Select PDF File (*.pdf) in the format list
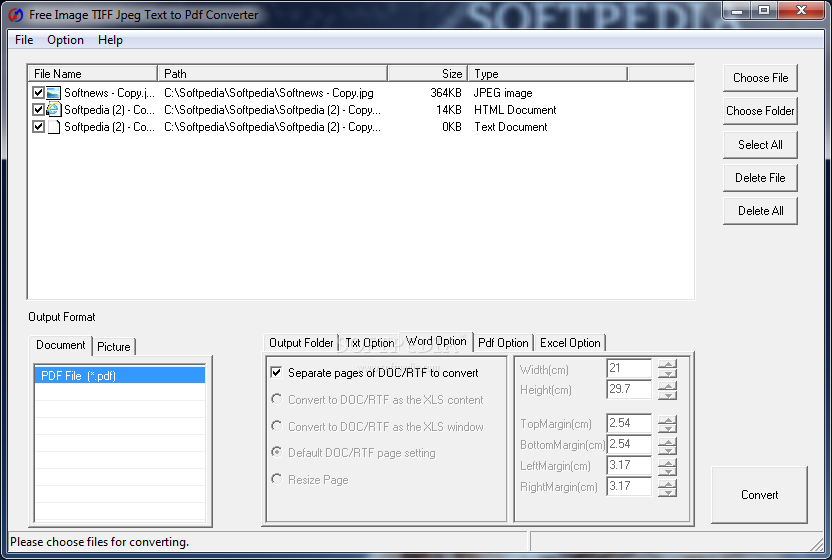 [120, 375]
